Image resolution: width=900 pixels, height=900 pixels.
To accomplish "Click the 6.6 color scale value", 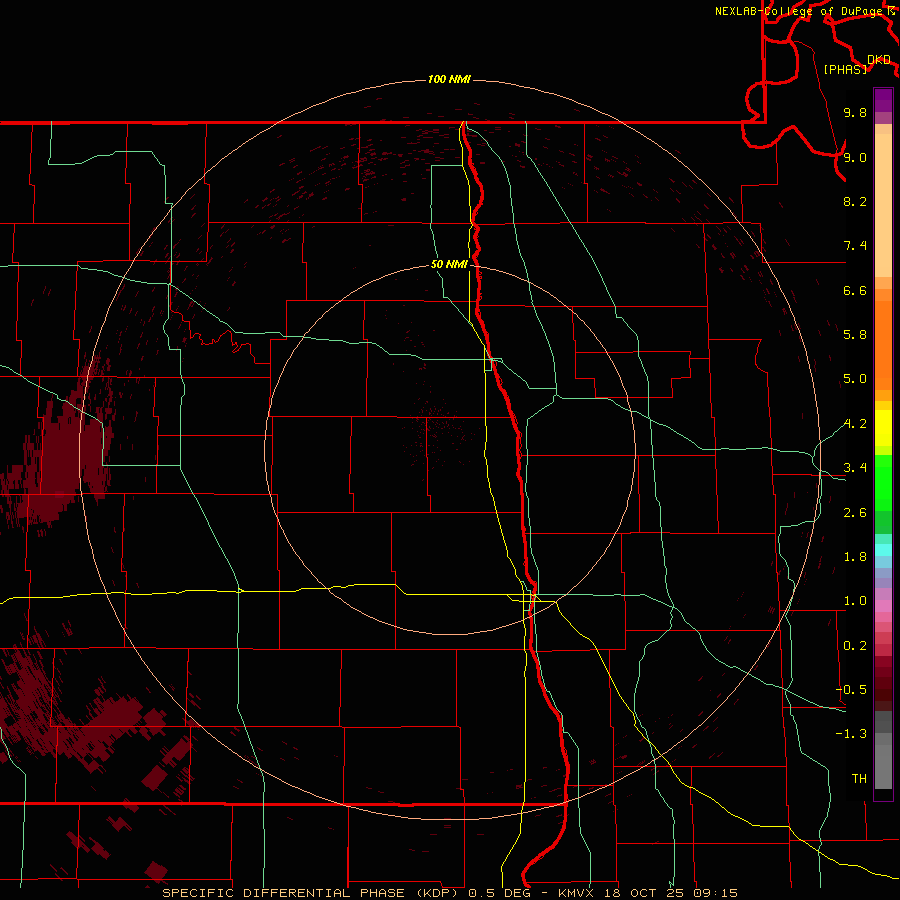I will pyautogui.click(x=855, y=290).
